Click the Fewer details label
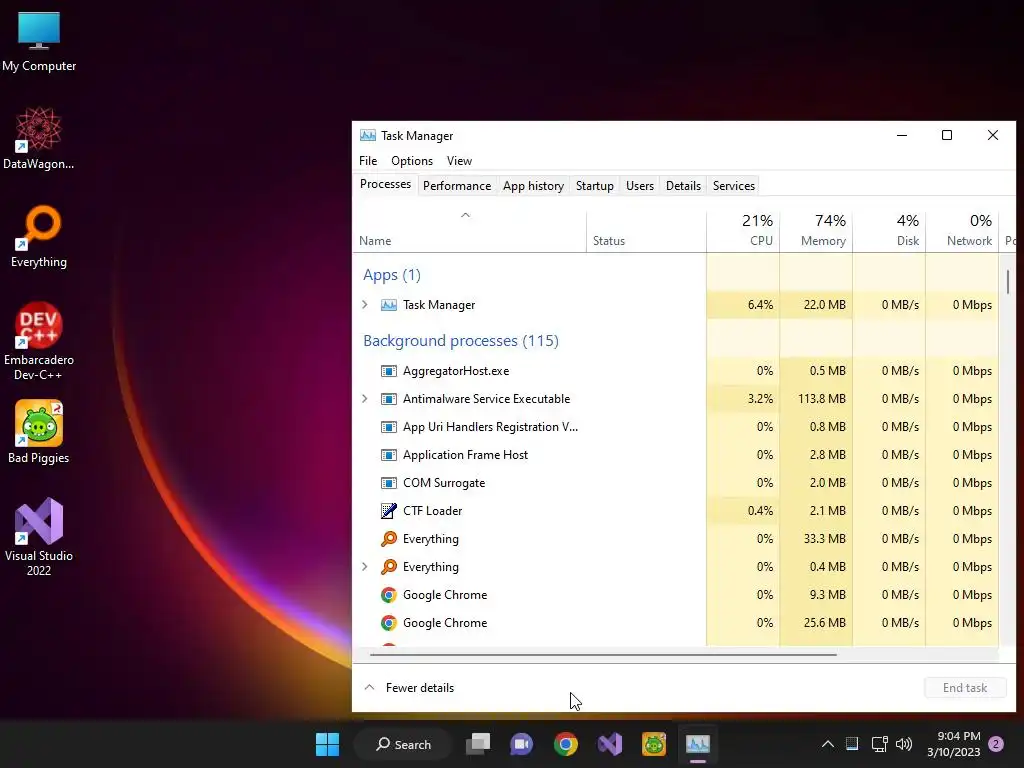Viewport: 1024px width, 768px height. point(419,688)
